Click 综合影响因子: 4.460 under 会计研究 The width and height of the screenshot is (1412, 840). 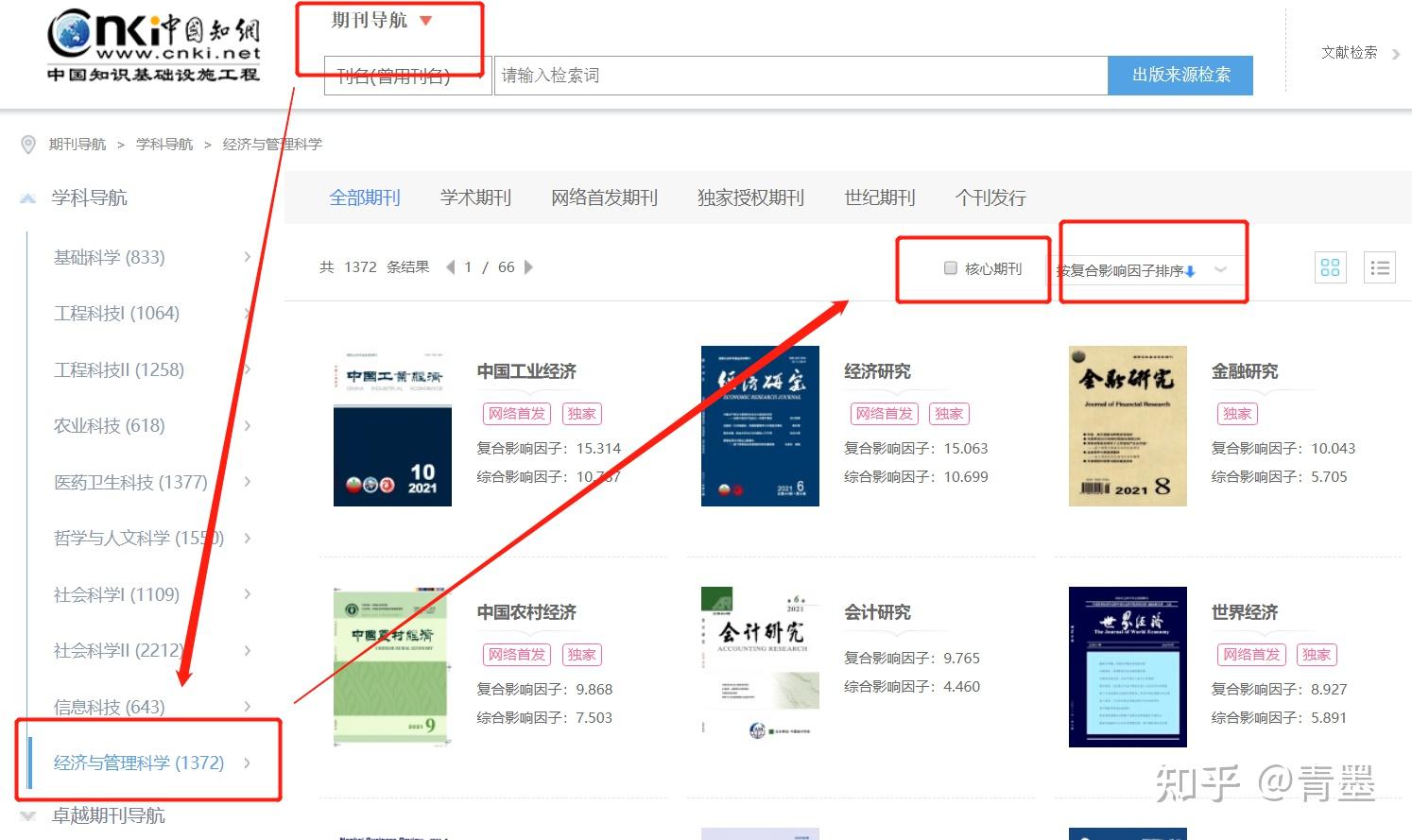click(912, 686)
